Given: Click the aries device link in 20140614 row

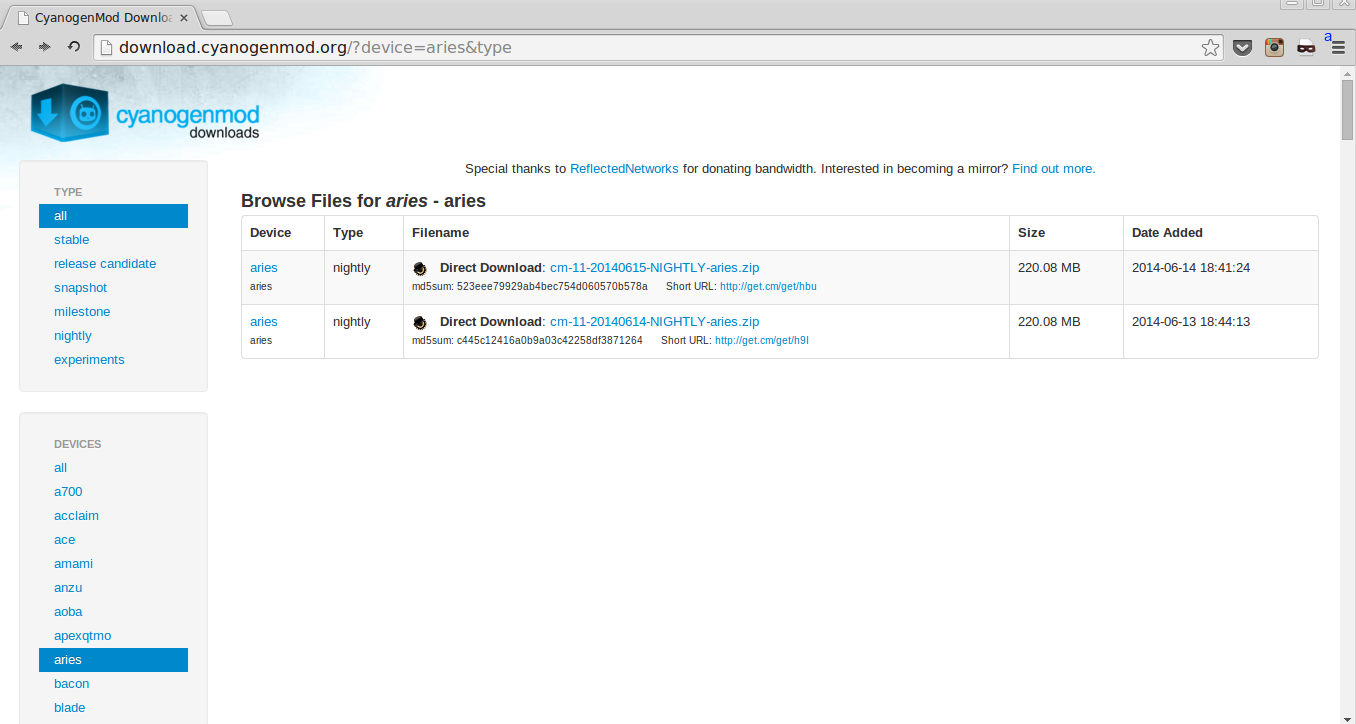Looking at the screenshot, I should pyautogui.click(x=264, y=322).
